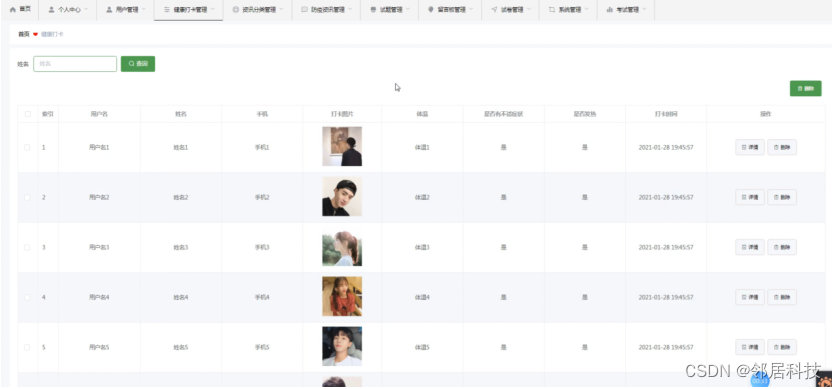Open the check-in photo of 用户名1
Screen dimensions: 837x389
pos(342,146)
